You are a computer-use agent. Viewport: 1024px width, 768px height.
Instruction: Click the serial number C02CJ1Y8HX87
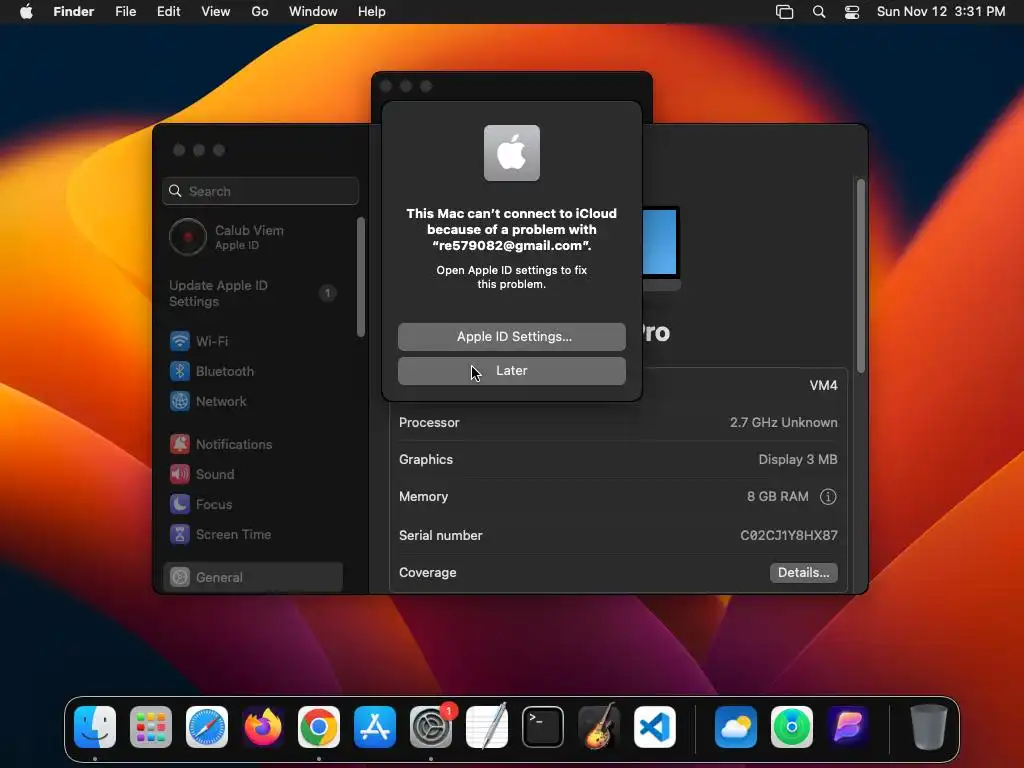click(x=788, y=536)
